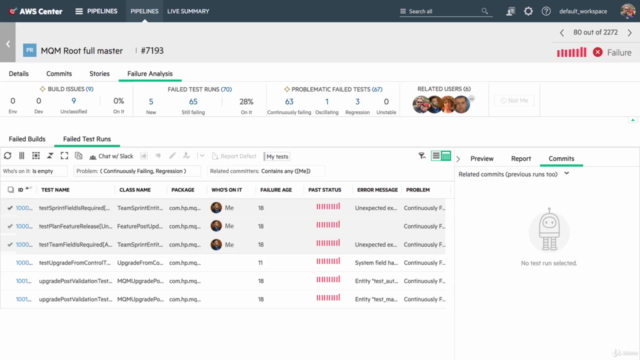Open ID link of testUpgradeFromControlT row
This screenshot has width=640, height=360.
click(24, 262)
